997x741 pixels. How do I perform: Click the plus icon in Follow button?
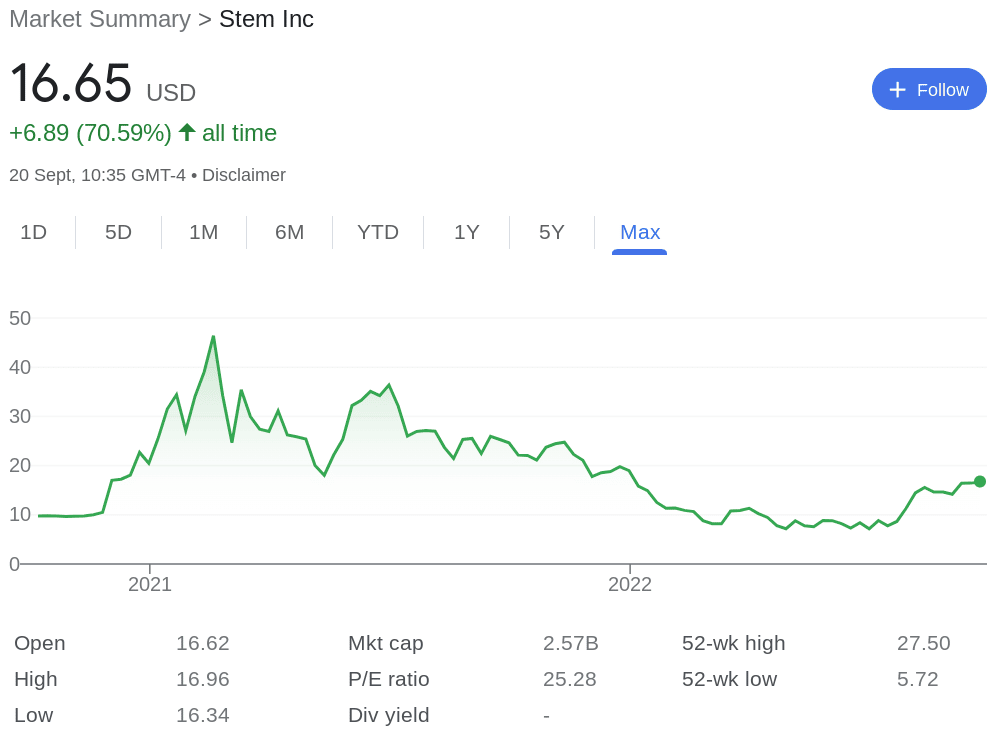(897, 90)
